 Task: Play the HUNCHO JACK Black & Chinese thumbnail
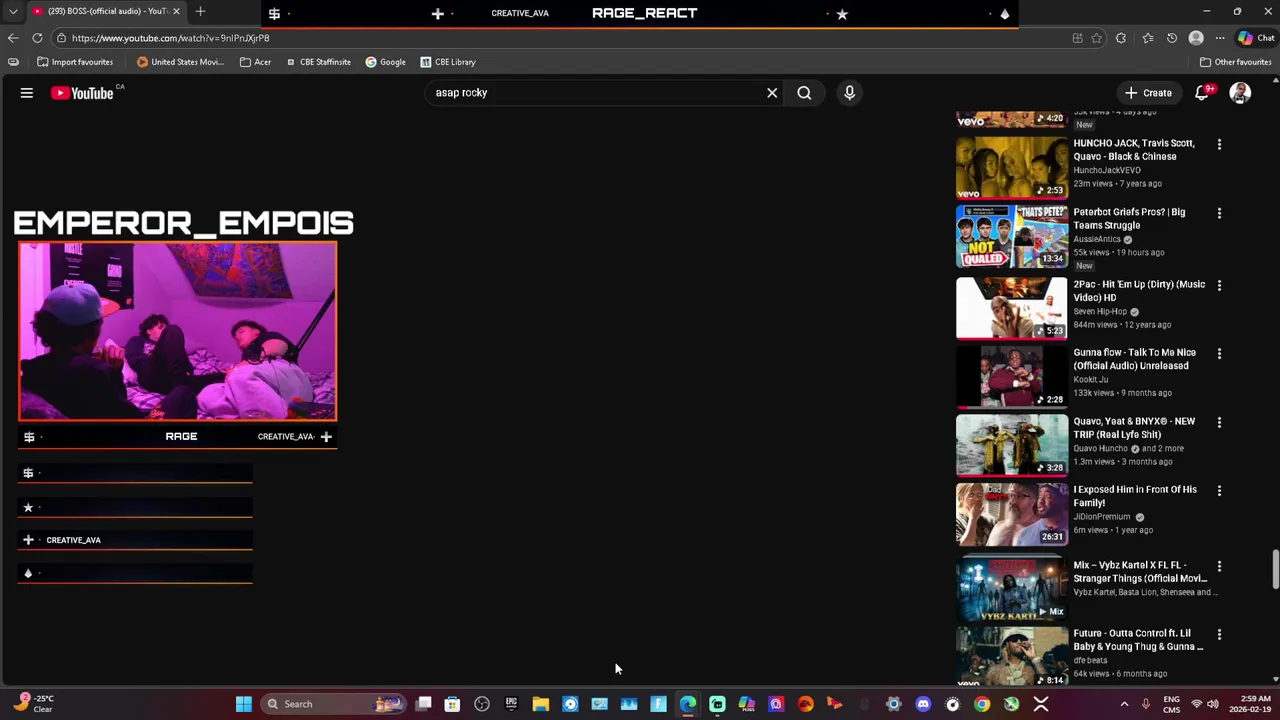(1012, 168)
